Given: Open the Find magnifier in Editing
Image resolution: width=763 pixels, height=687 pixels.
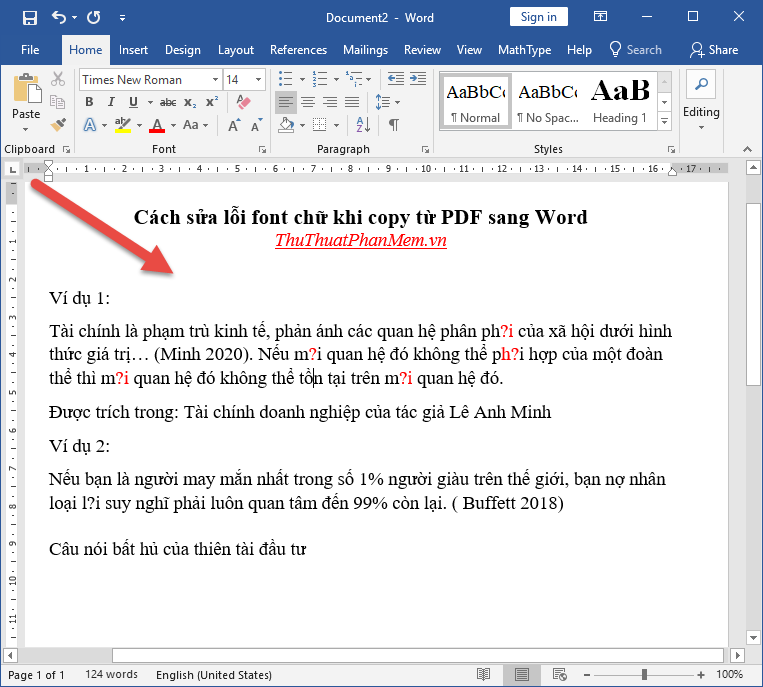Looking at the screenshot, I should [701, 84].
